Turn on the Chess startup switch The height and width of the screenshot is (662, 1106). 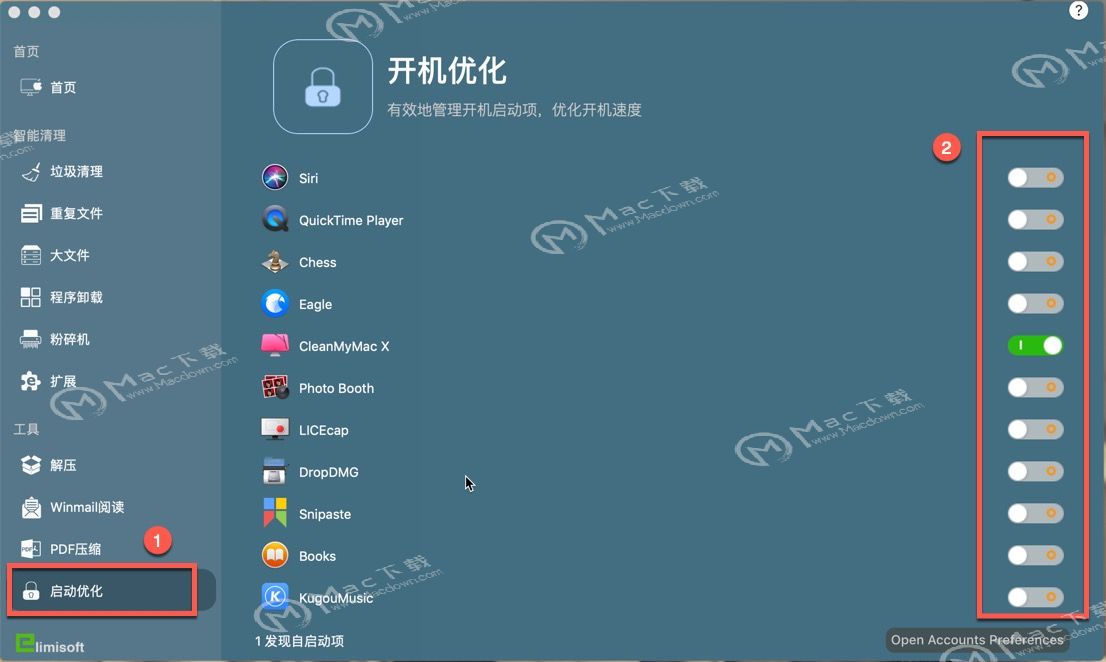coord(1035,262)
